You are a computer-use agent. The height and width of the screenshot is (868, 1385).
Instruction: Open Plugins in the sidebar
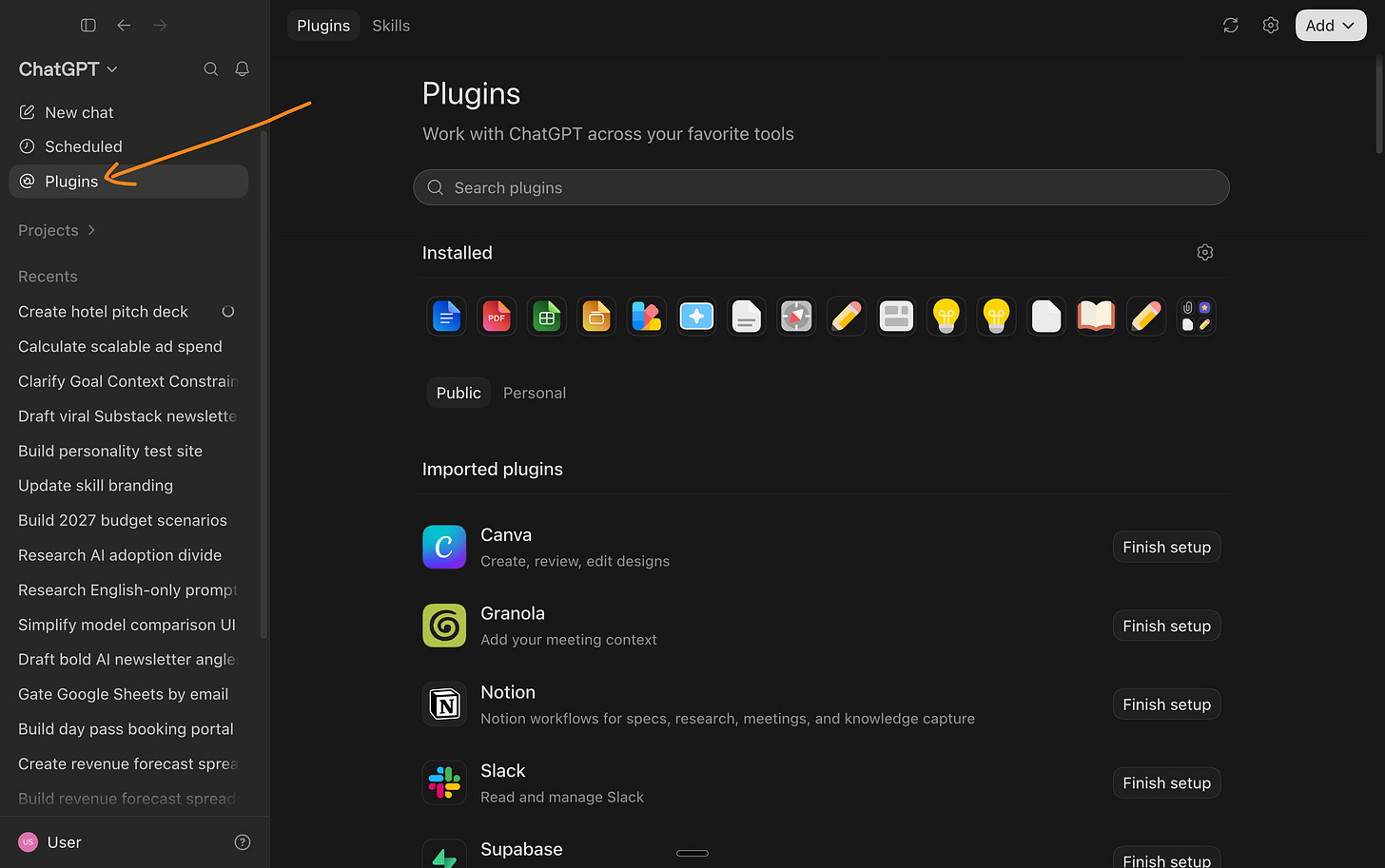click(128, 181)
